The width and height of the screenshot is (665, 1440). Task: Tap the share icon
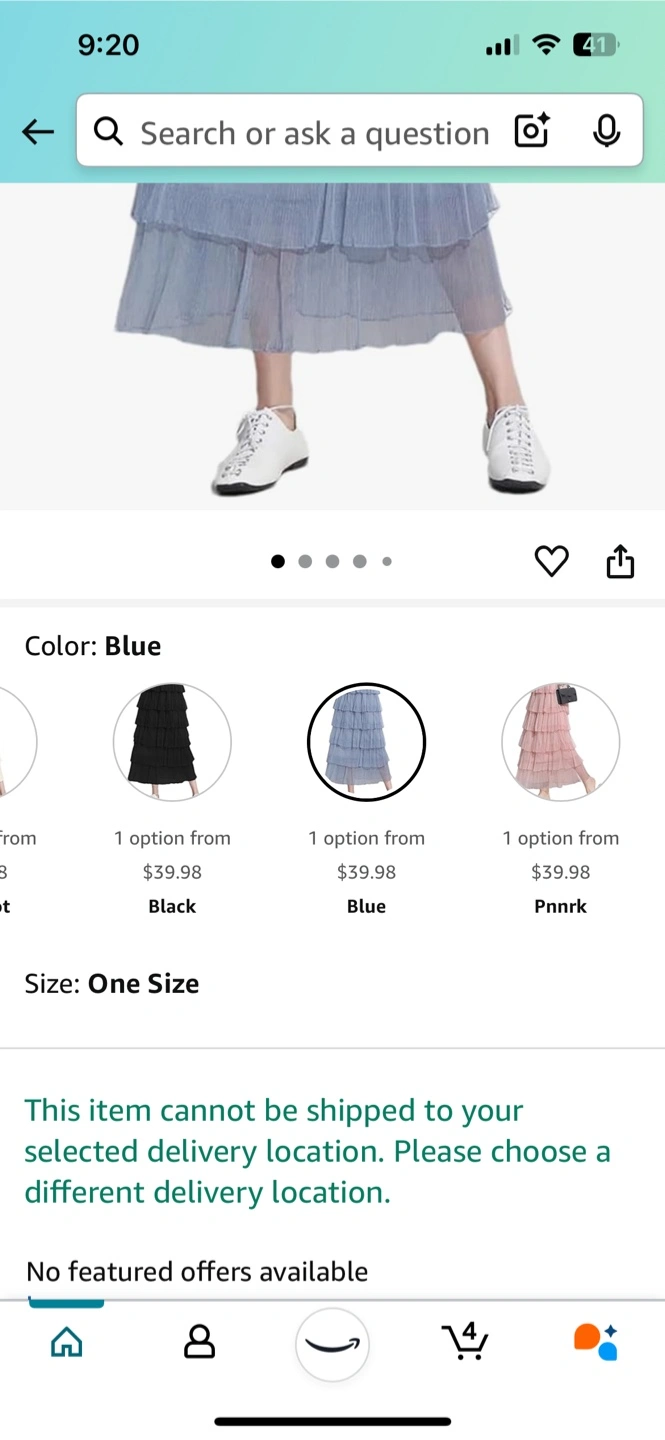pos(620,561)
